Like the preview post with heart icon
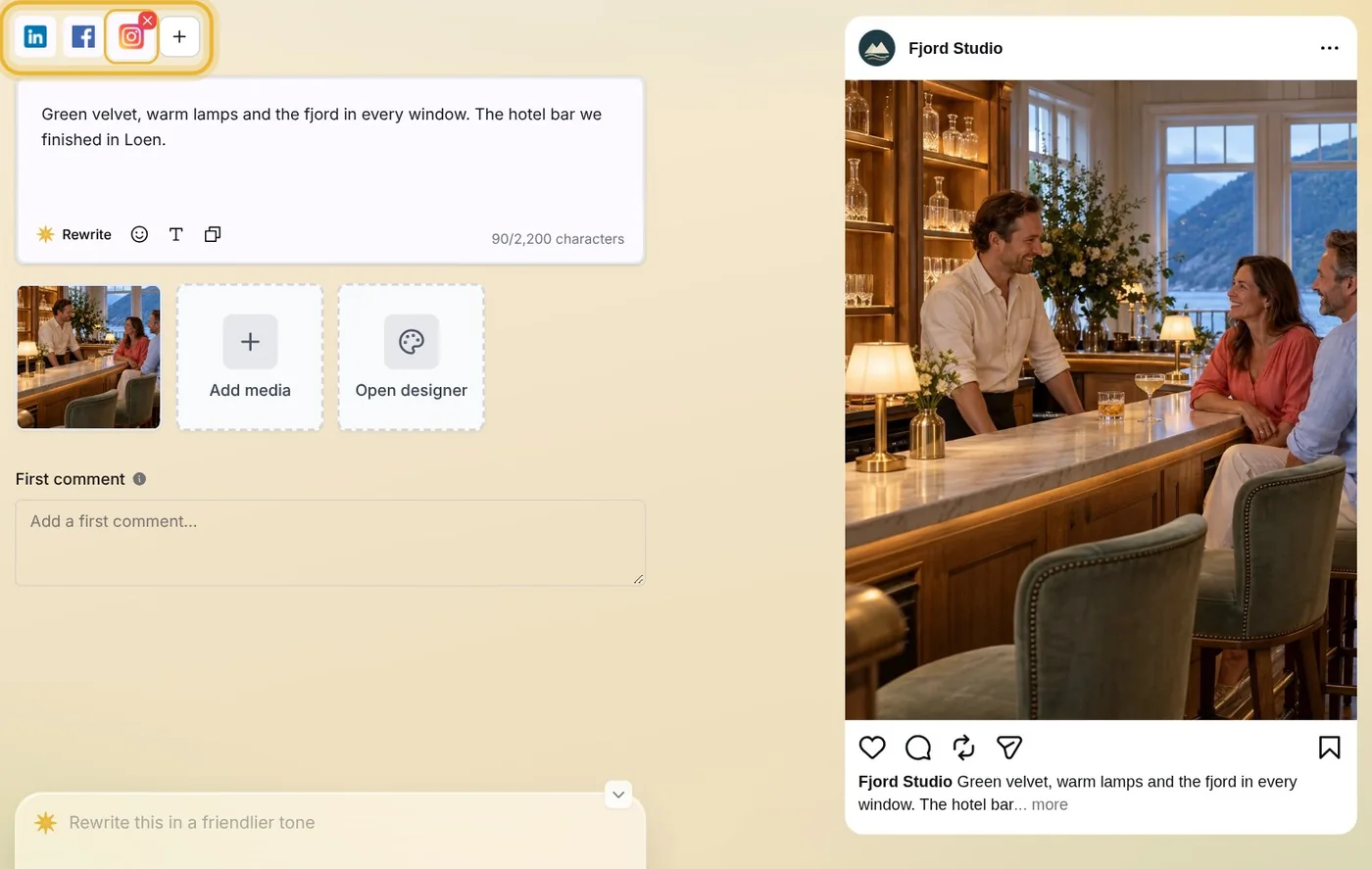The width and height of the screenshot is (1372, 869). (x=872, y=748)
